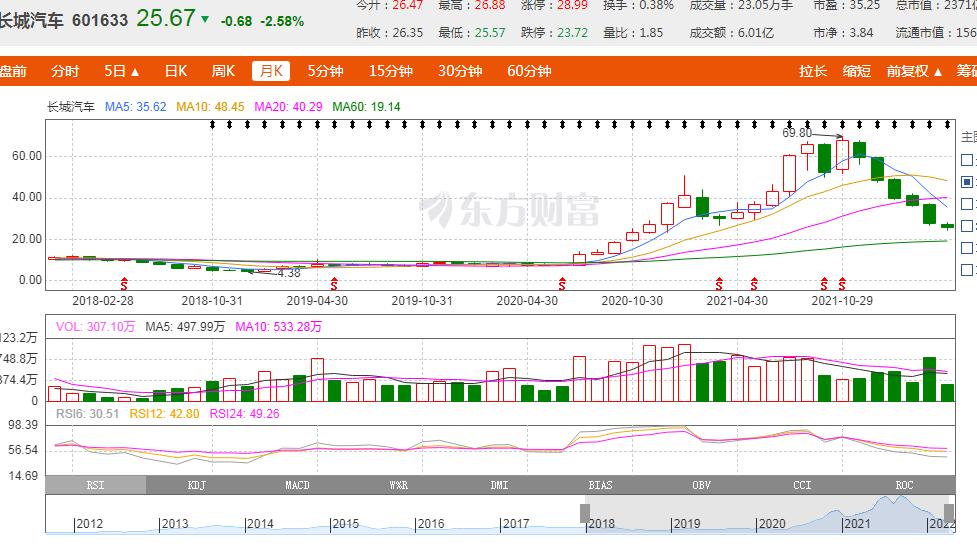Image resolution: width=977 pixels, height=547 pixels.
Task: Click the MA60: 19.14 legend label
Action: (x=366, y=107)
